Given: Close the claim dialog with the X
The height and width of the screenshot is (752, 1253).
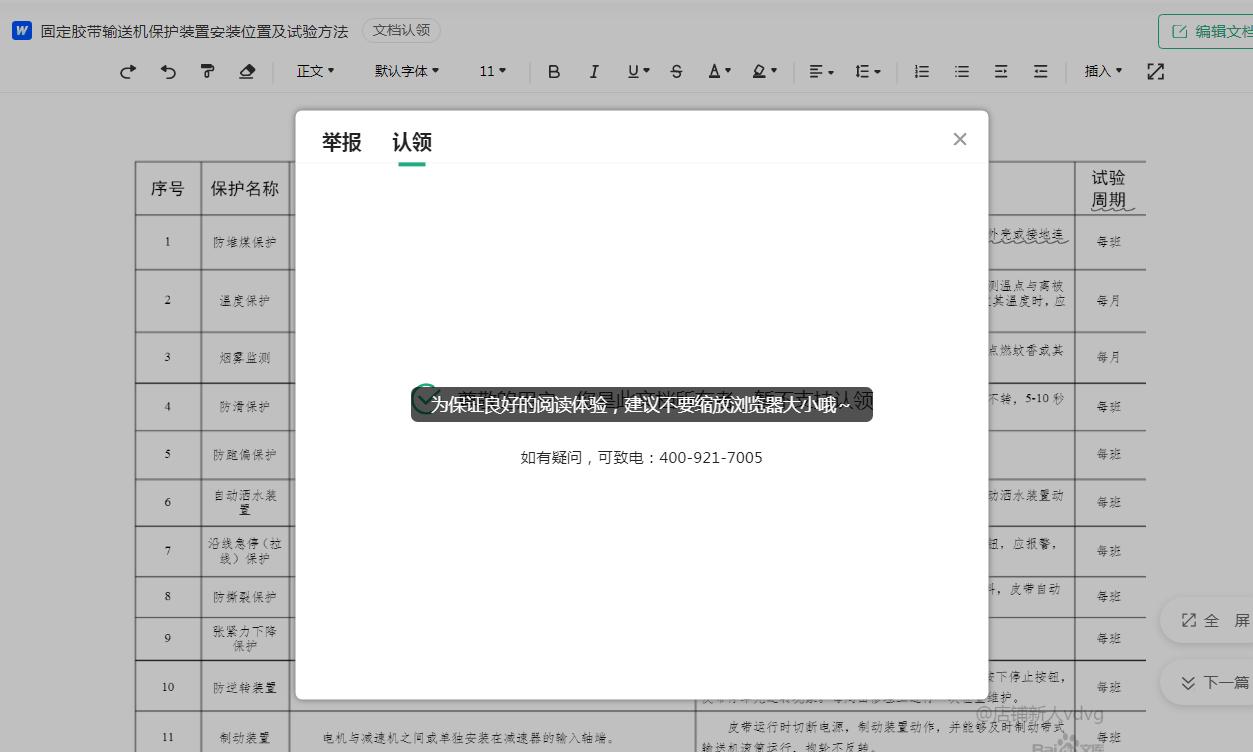Looking at the screenshot, I should [959, 139].
